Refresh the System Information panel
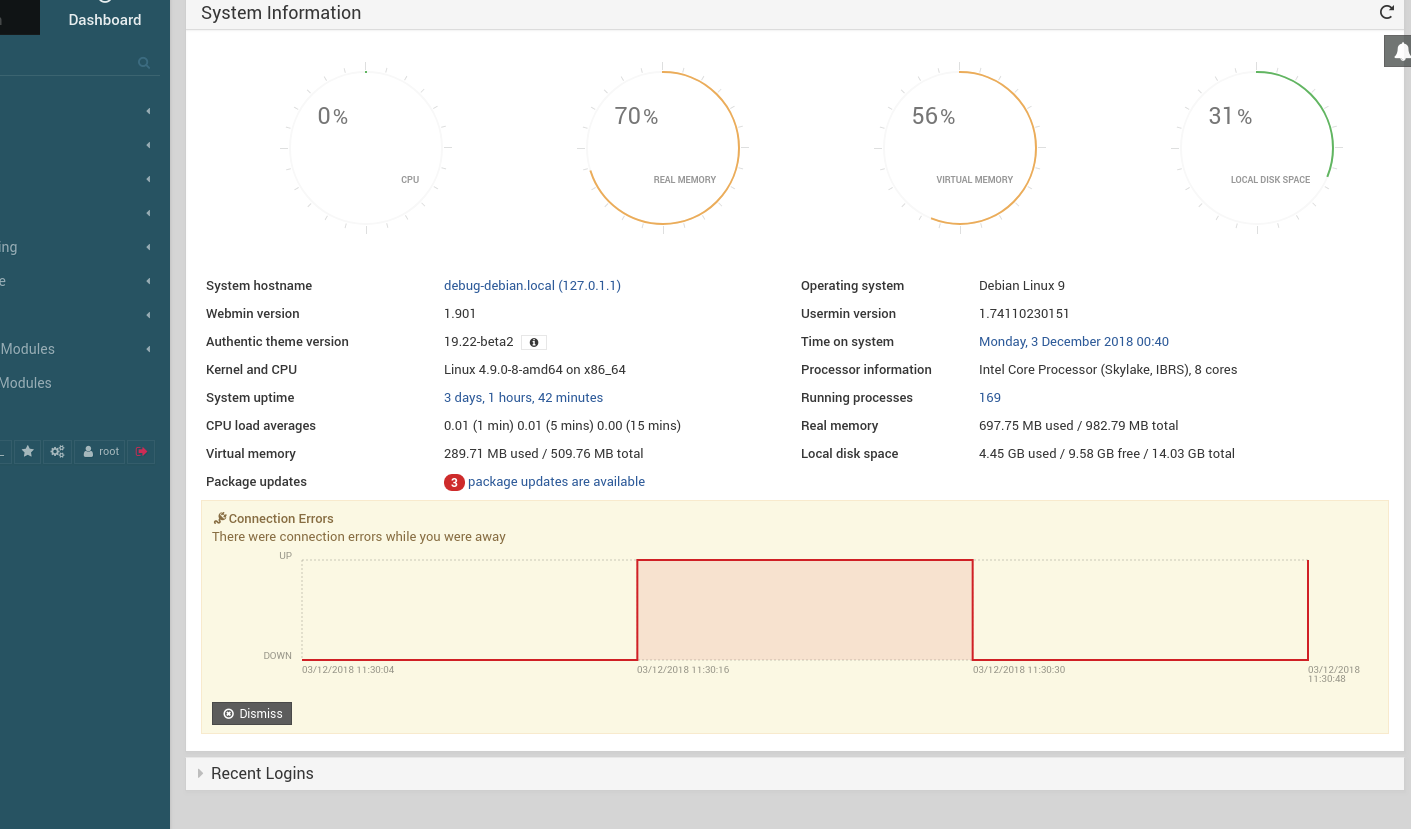Viewport: 1411px width, 829px height. point(1386,12)
